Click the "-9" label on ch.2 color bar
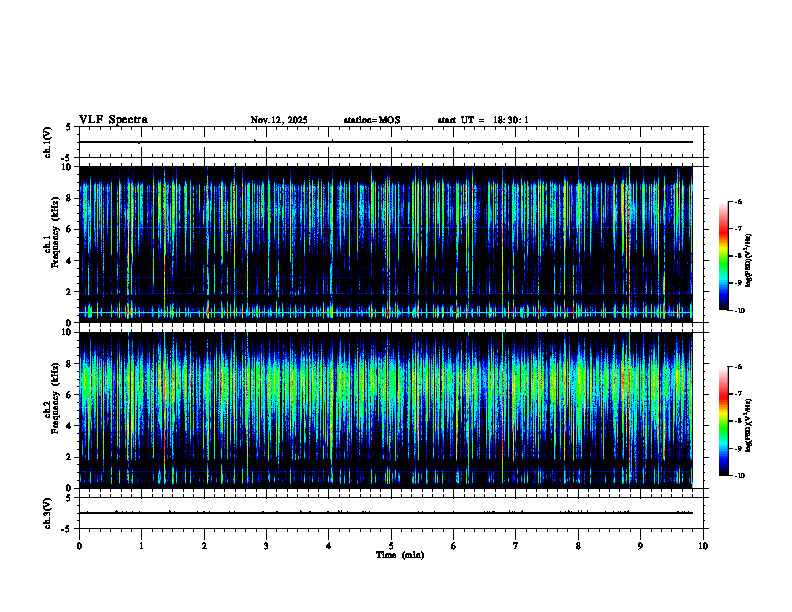 738,449
